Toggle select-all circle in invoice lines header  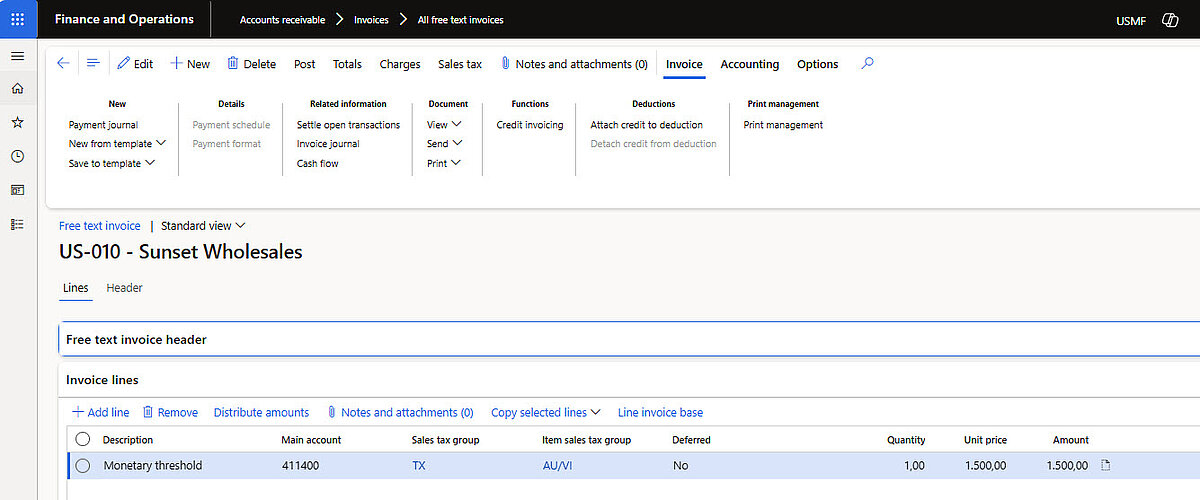tap(83, 439)
